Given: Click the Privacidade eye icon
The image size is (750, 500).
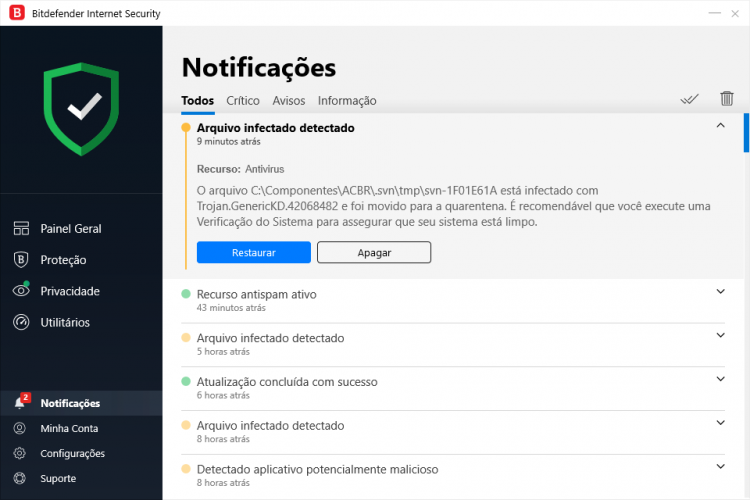Looking at the screenshot, I should [21, 290].
